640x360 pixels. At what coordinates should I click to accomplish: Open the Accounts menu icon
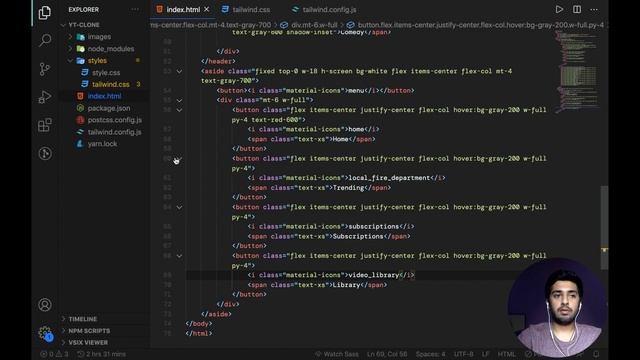(x=44, y=305)
